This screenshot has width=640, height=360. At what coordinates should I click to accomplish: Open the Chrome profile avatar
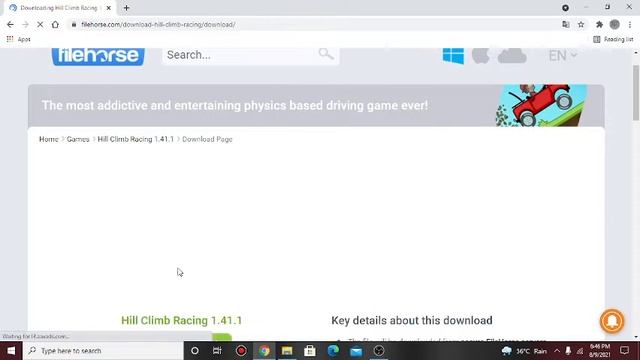point(615,24)
